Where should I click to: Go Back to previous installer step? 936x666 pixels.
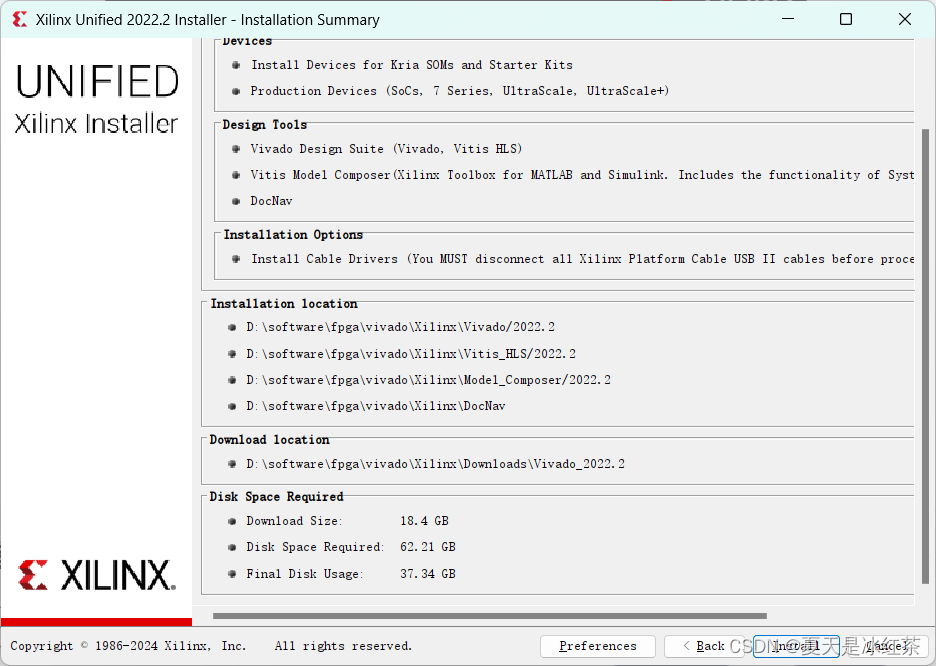704,646
